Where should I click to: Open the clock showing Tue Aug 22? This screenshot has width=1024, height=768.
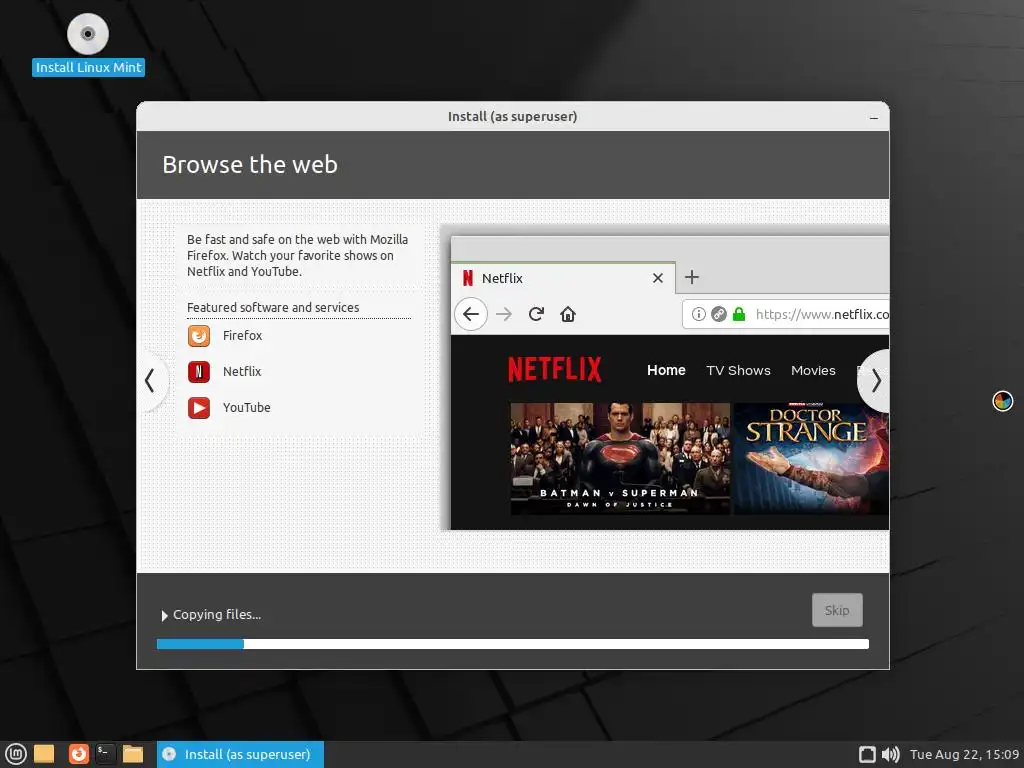click(964, 754)
